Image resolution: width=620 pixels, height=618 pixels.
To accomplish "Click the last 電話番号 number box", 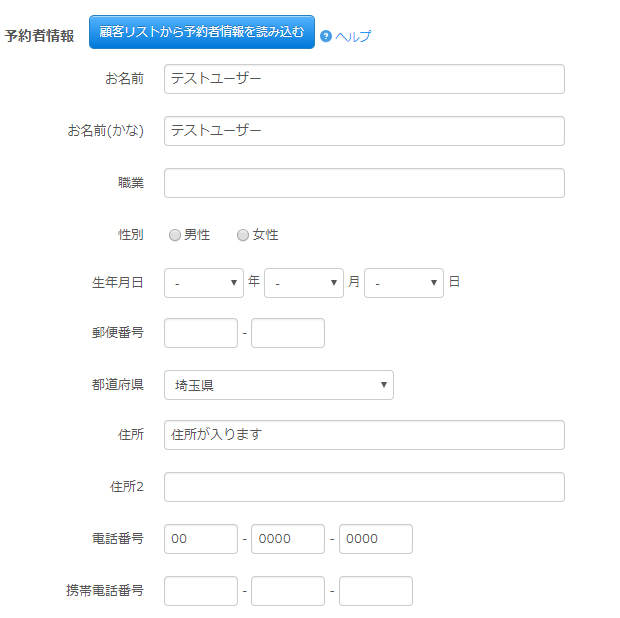I will coord(376,539).
